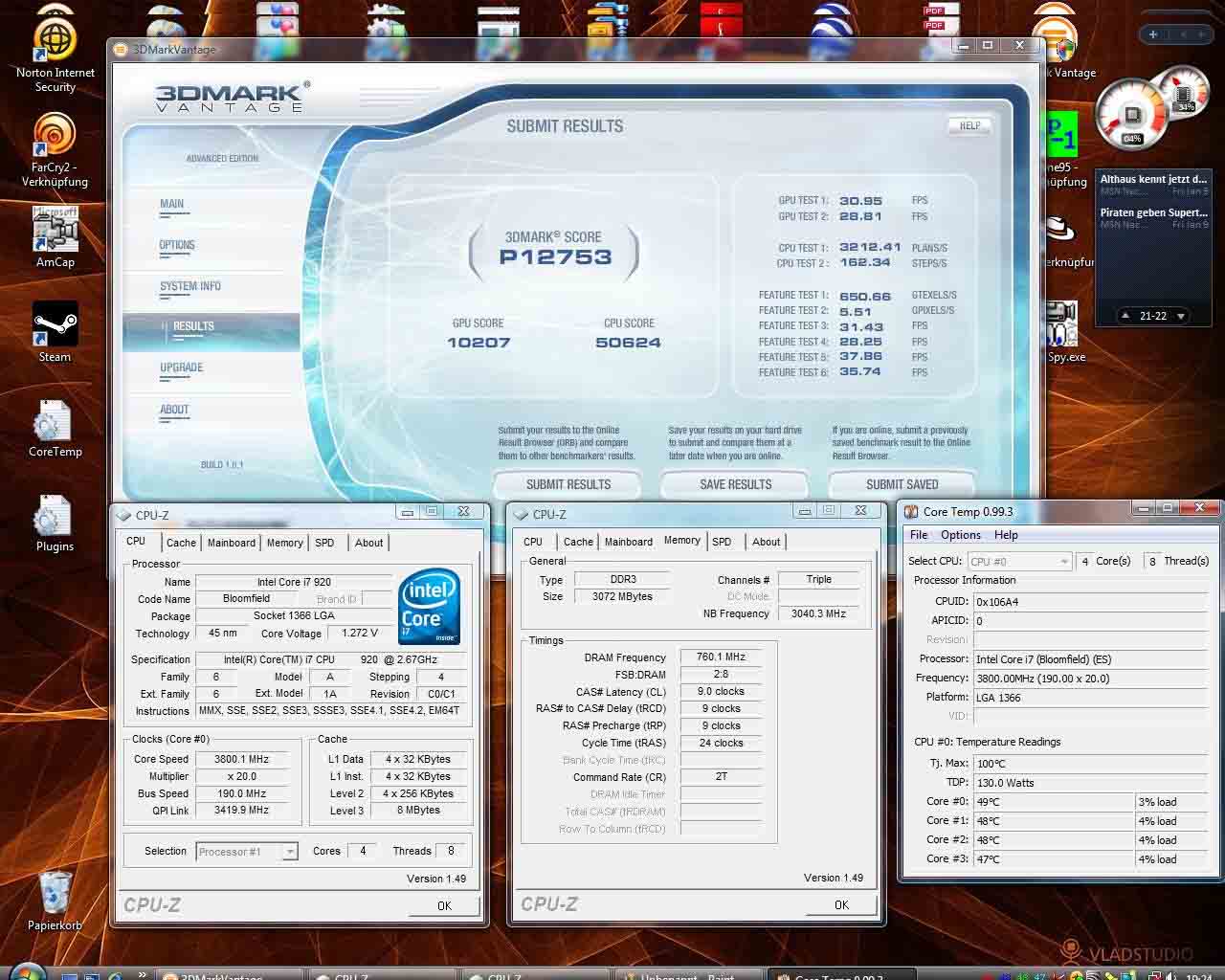
Task: Expand the 21-22 feed pager down arrow
Action: tap(1181, 316)
